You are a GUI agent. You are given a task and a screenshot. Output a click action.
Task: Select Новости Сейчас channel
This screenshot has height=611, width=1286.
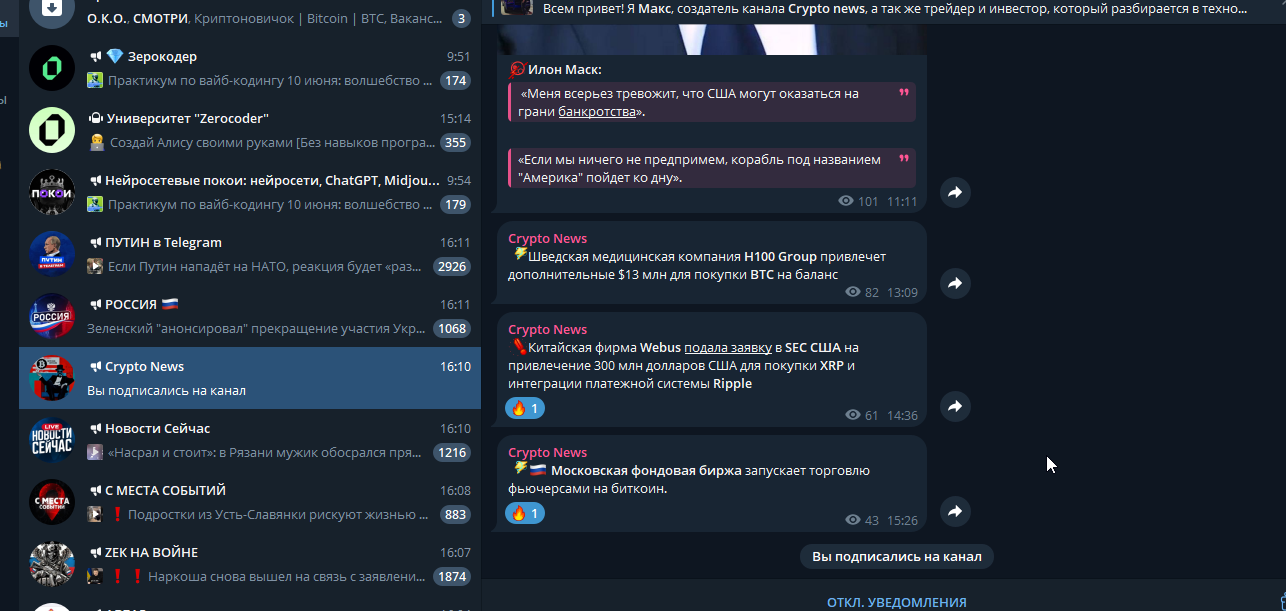tap(250, 440)
